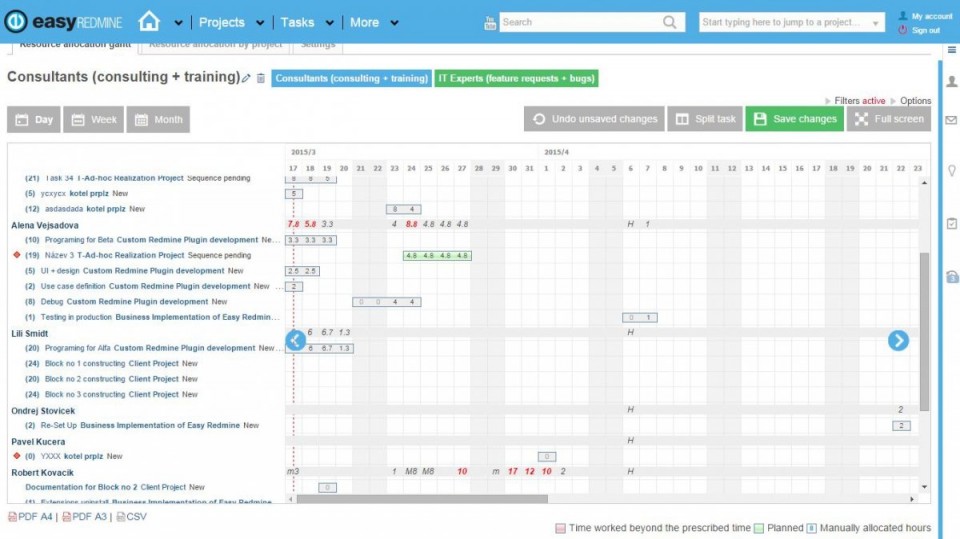This screenshot has width=960, height=539.
Task: Expand the Projects menu dropdown
Action: 259,23
